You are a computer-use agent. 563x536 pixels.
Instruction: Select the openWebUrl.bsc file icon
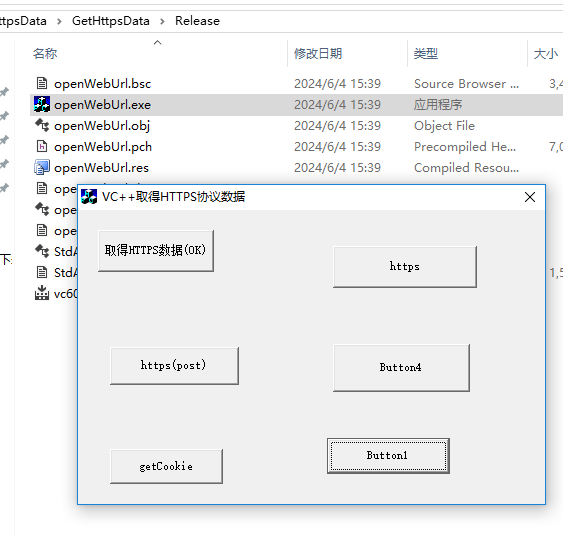point(42,83)
